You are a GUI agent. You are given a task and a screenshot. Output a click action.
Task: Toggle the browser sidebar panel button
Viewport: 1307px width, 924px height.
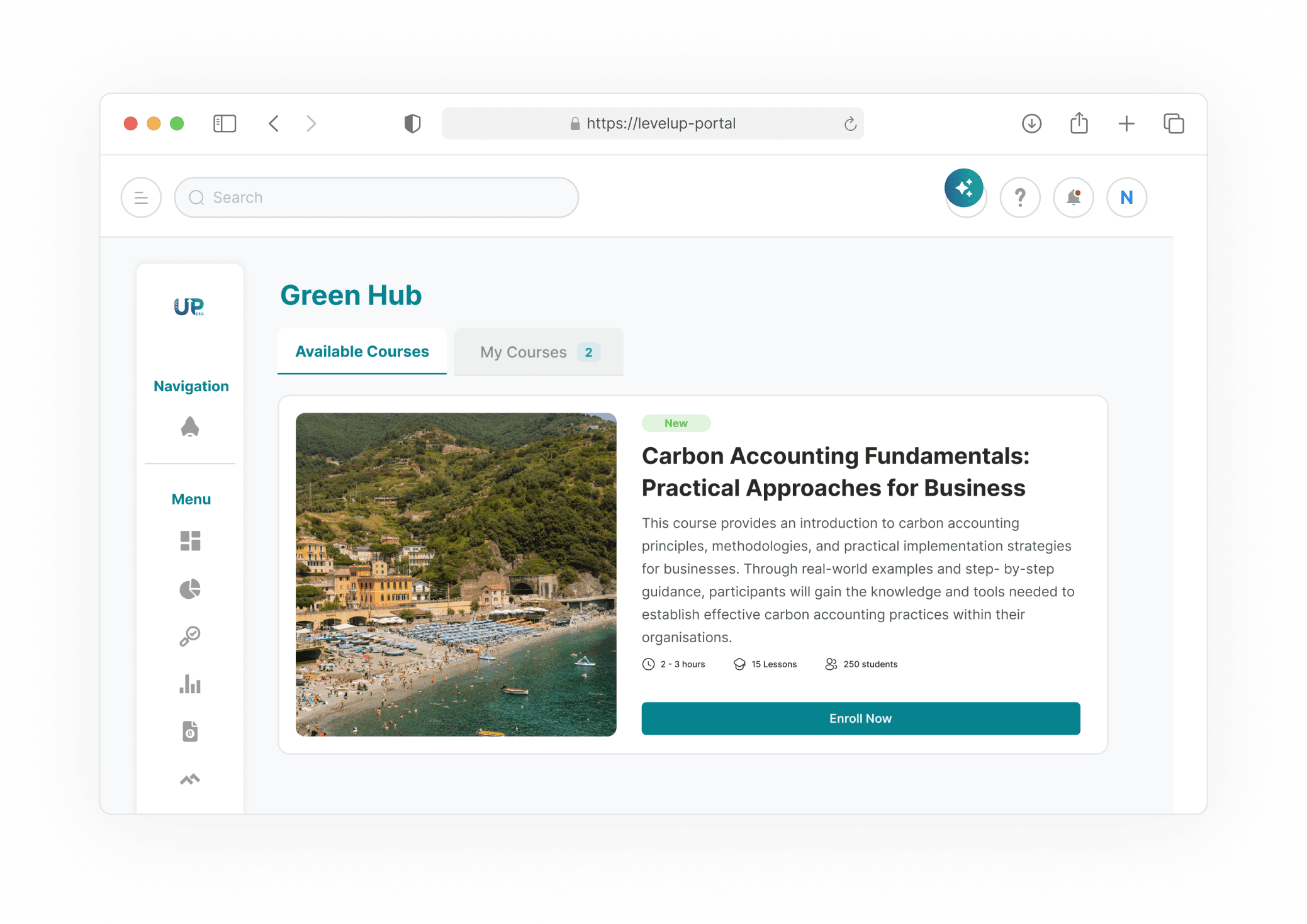[x=225, y=123]
